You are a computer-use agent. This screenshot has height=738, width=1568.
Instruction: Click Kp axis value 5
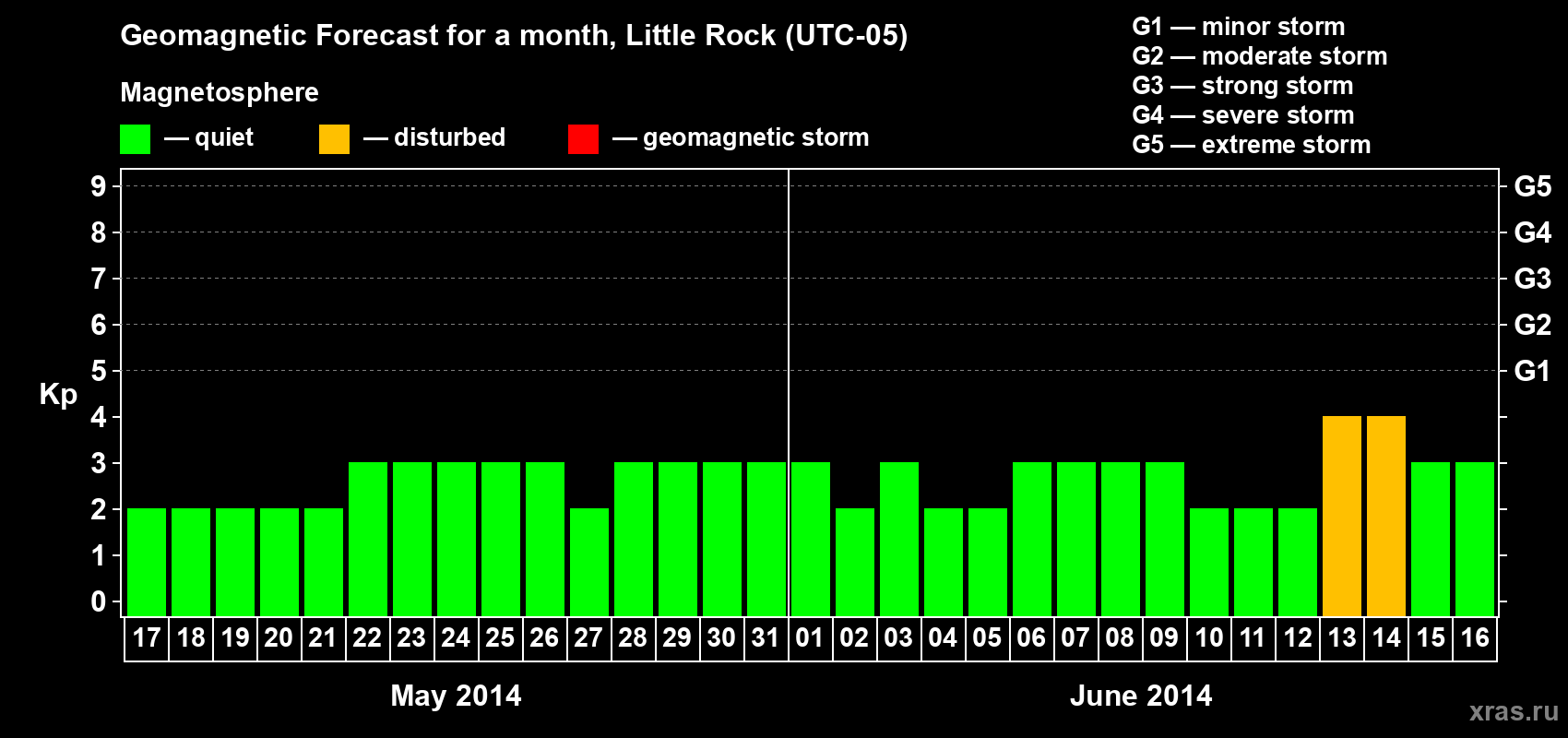coord(99,371)
